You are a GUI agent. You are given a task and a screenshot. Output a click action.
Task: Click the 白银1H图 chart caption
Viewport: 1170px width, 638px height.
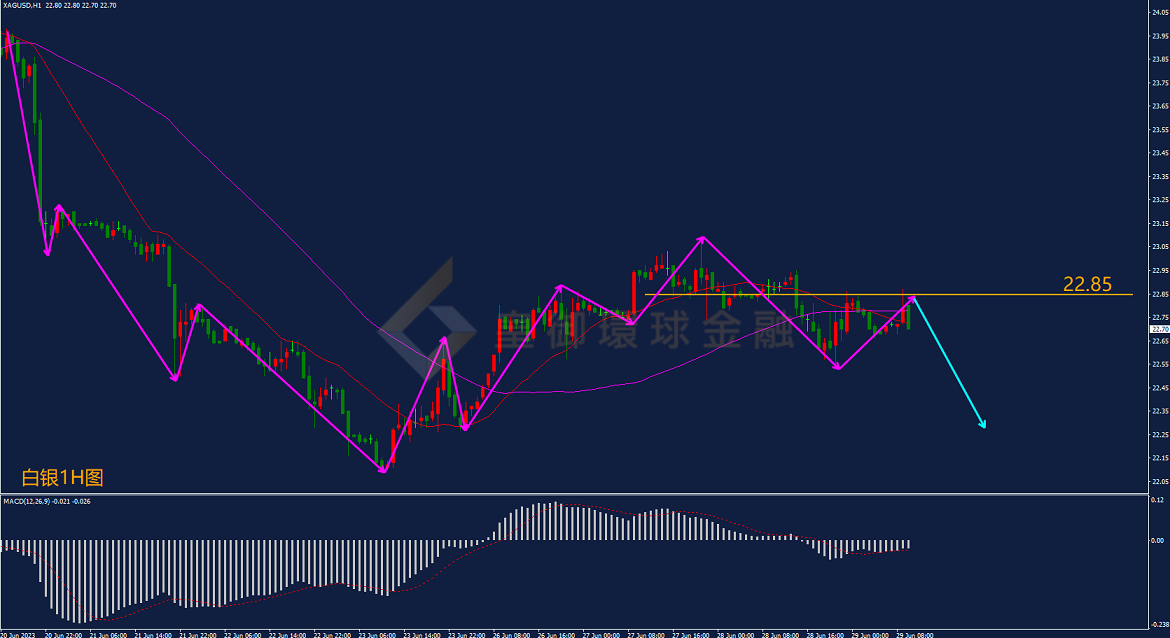tap(62, 478)
